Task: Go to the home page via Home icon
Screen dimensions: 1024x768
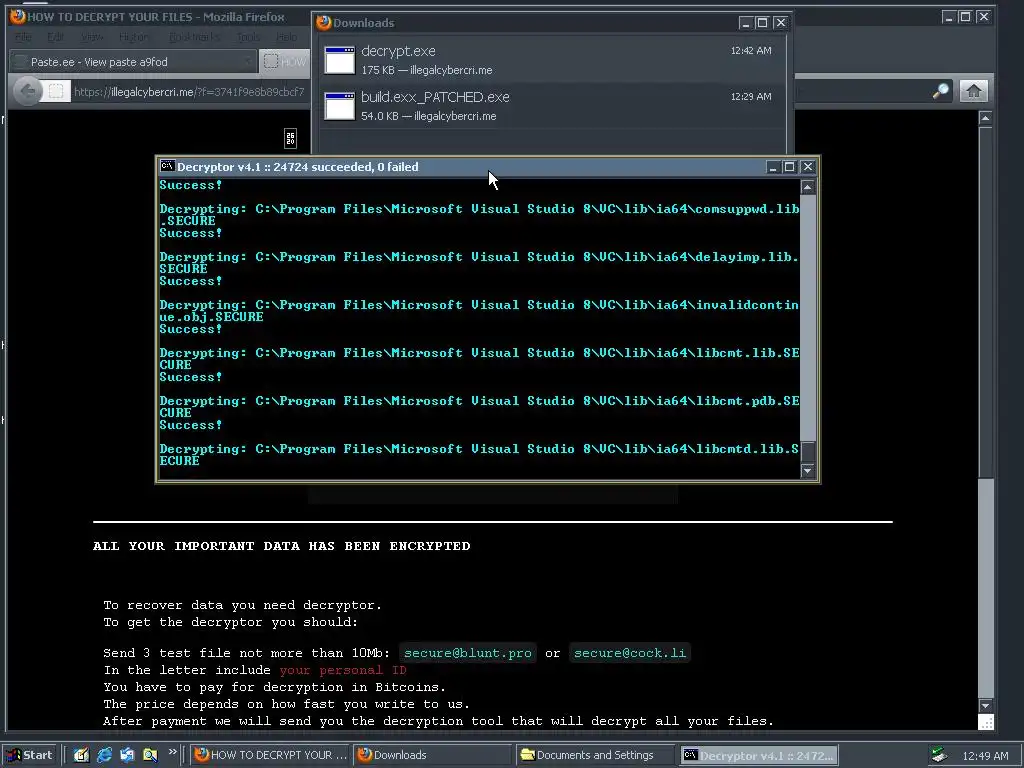Action: point(973,91)
